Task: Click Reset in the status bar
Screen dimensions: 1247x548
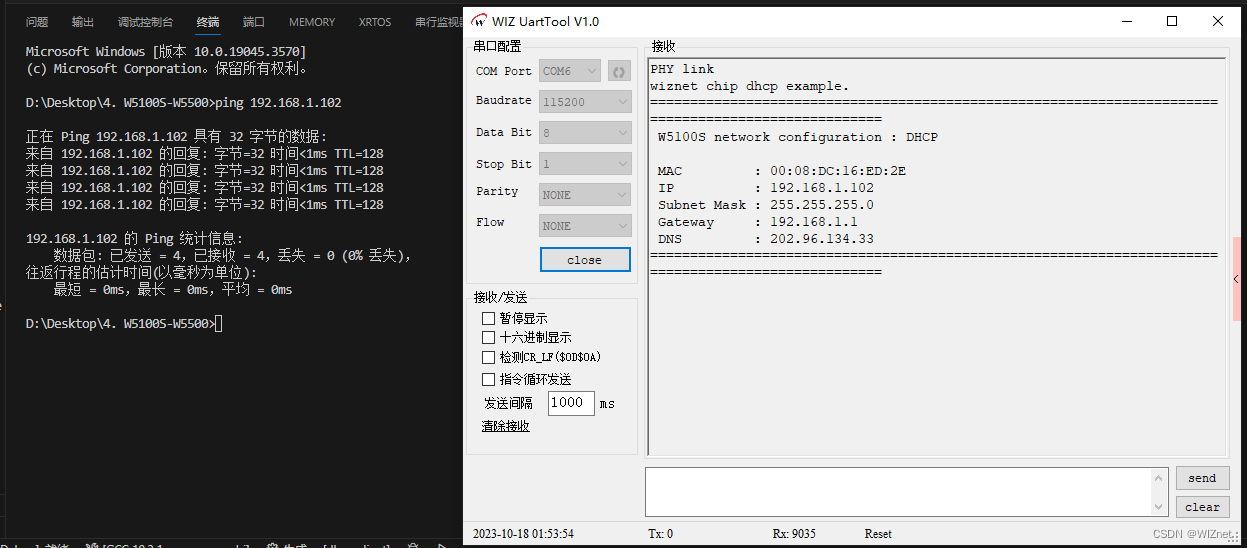Action: click(878, 534)
